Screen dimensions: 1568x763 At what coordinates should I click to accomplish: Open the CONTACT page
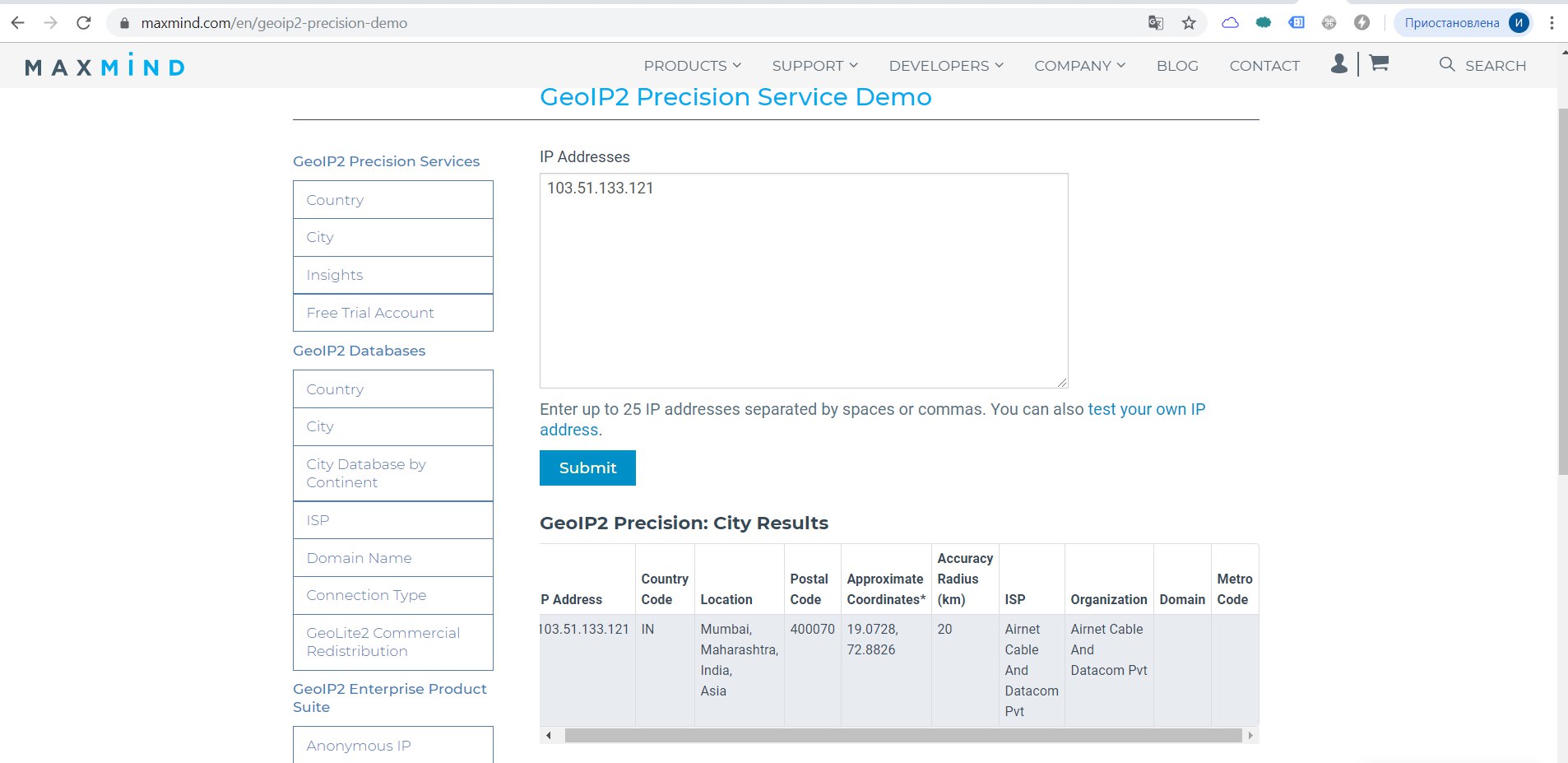coord(1264,66)
